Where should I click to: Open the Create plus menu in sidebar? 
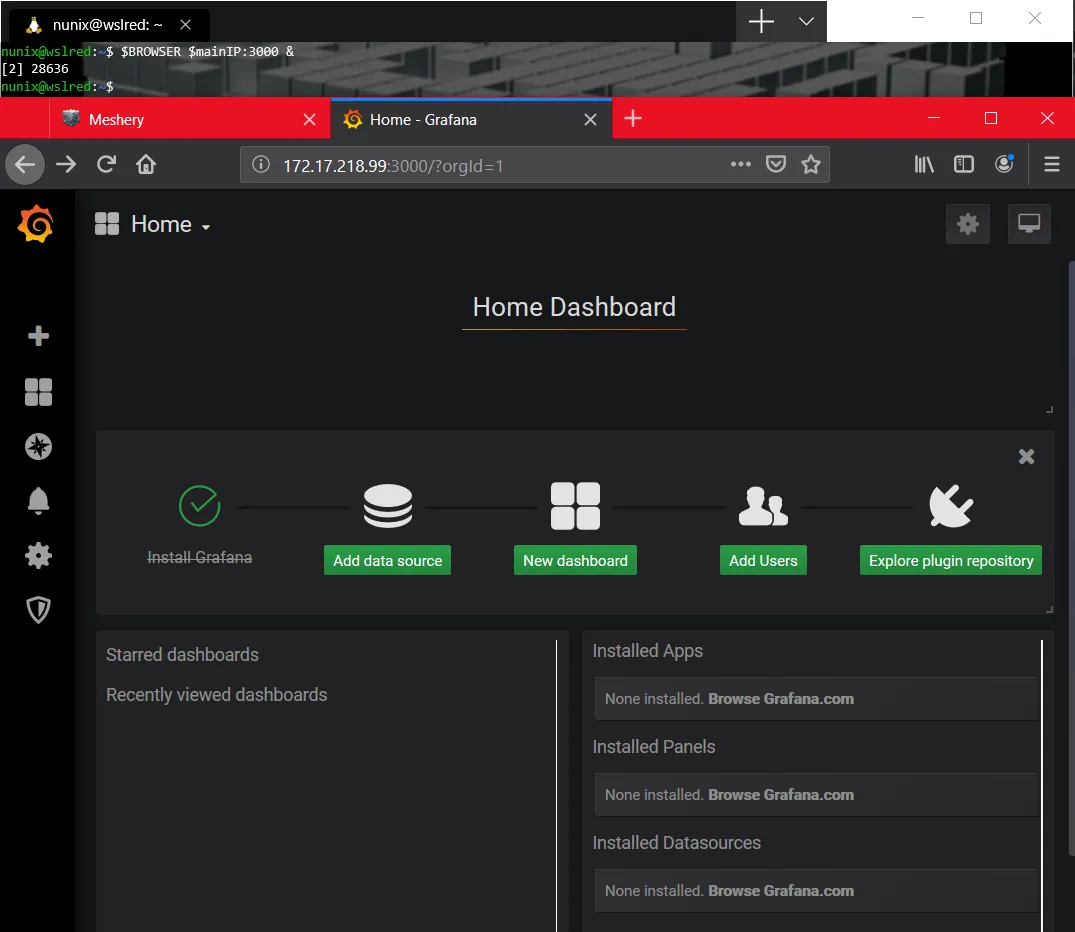click(38, 336)
